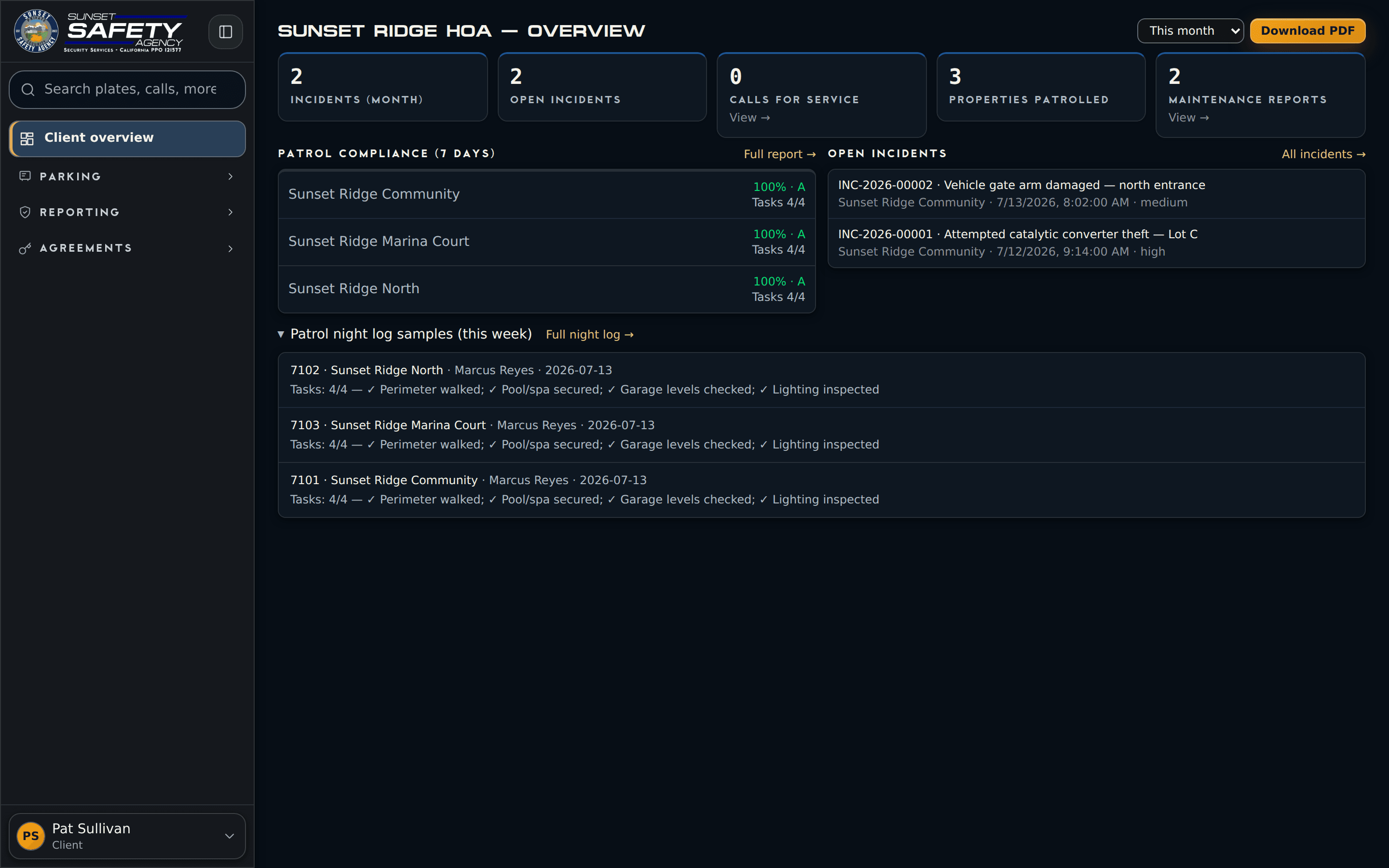The width and height of the screenshot is (1389, 868).
Task: Click the Open Incidents stat card
Action: tap(602, 87)
